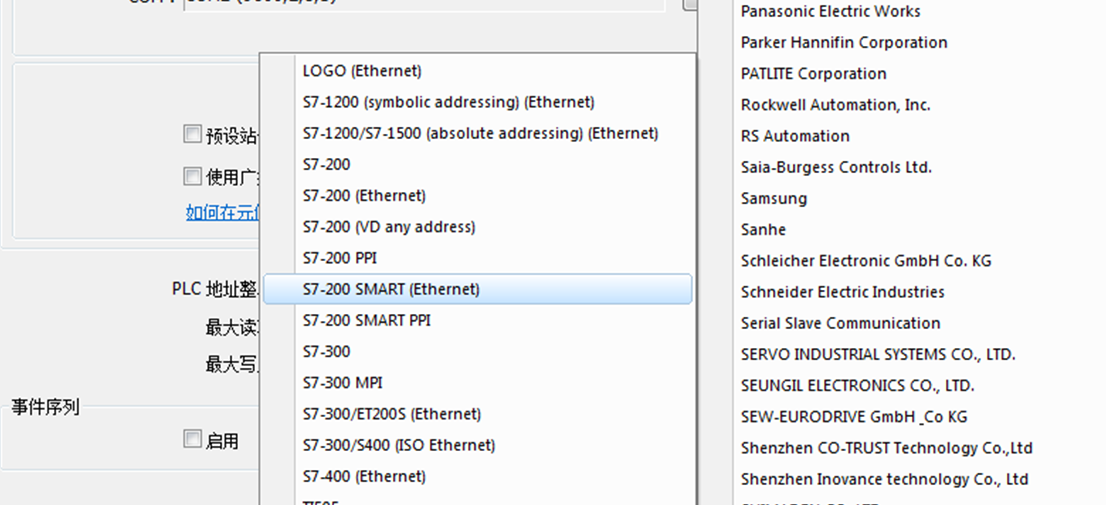Choose S7-300/ET200S (Ethernet)
1106x505 pixels.
point(391,414)
